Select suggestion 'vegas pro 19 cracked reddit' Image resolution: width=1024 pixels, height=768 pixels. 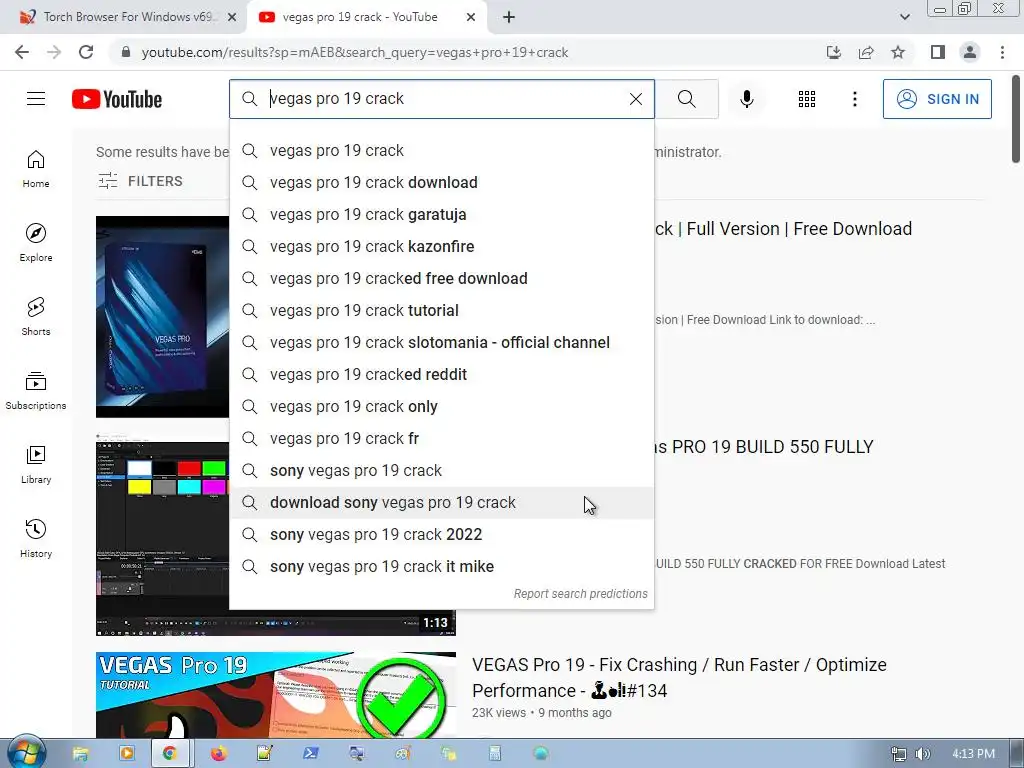(441, 374)
